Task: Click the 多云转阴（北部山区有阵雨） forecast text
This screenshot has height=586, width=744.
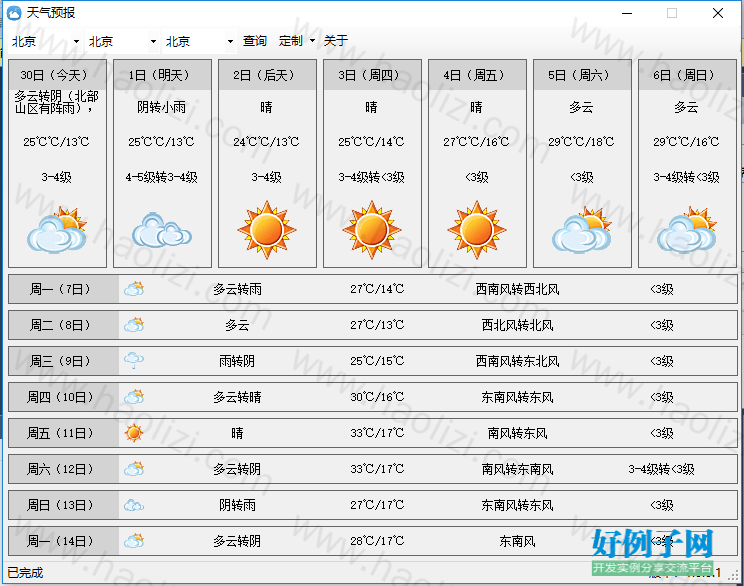Action: 56,102
